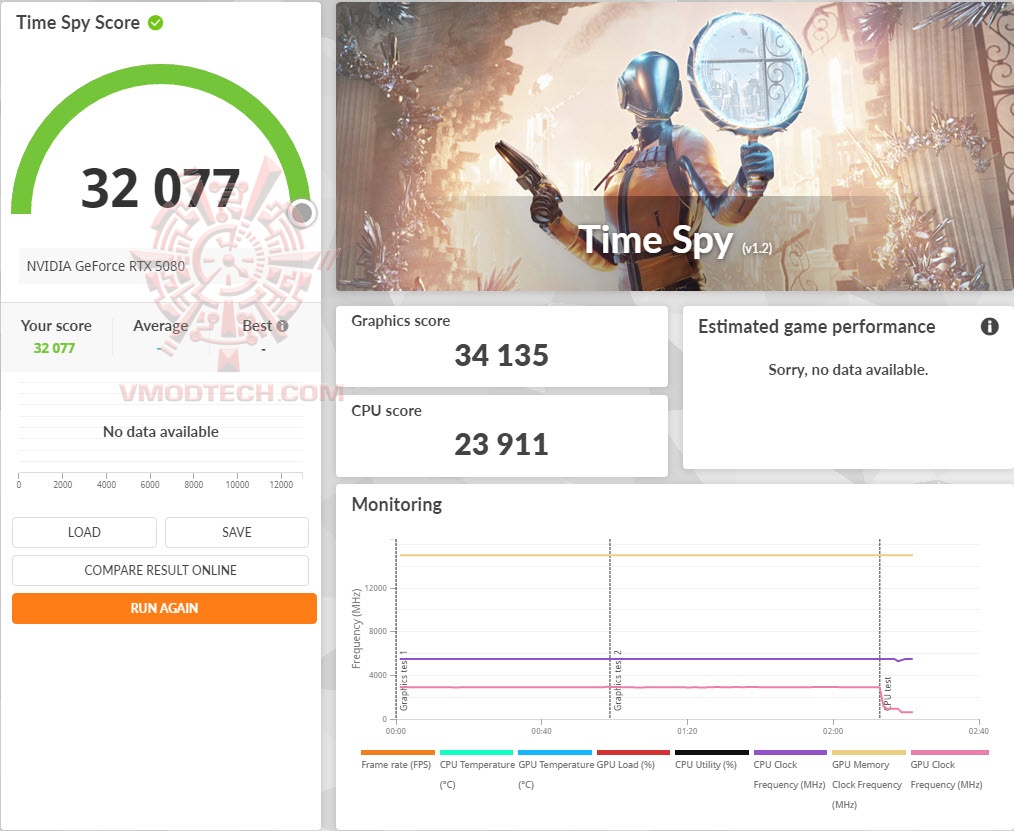
Task: Click the 00:40 time axis label
Action: 541,731
